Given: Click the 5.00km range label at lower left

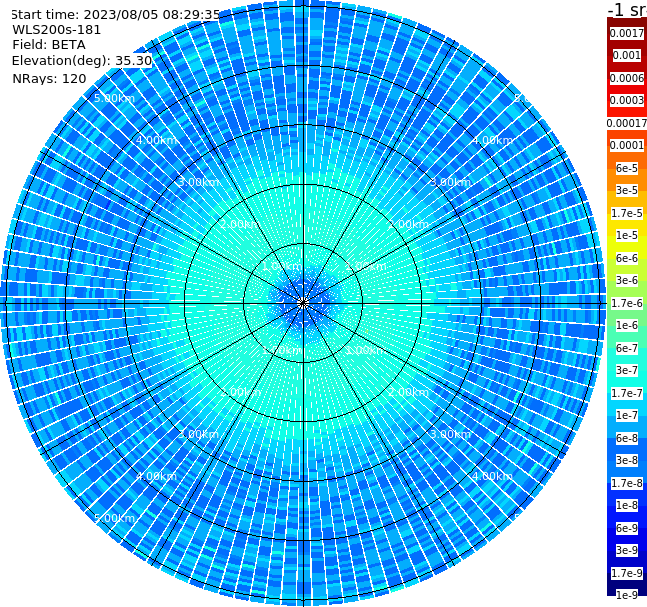Looking at the screenshot, I should click(x=114, y=518).
